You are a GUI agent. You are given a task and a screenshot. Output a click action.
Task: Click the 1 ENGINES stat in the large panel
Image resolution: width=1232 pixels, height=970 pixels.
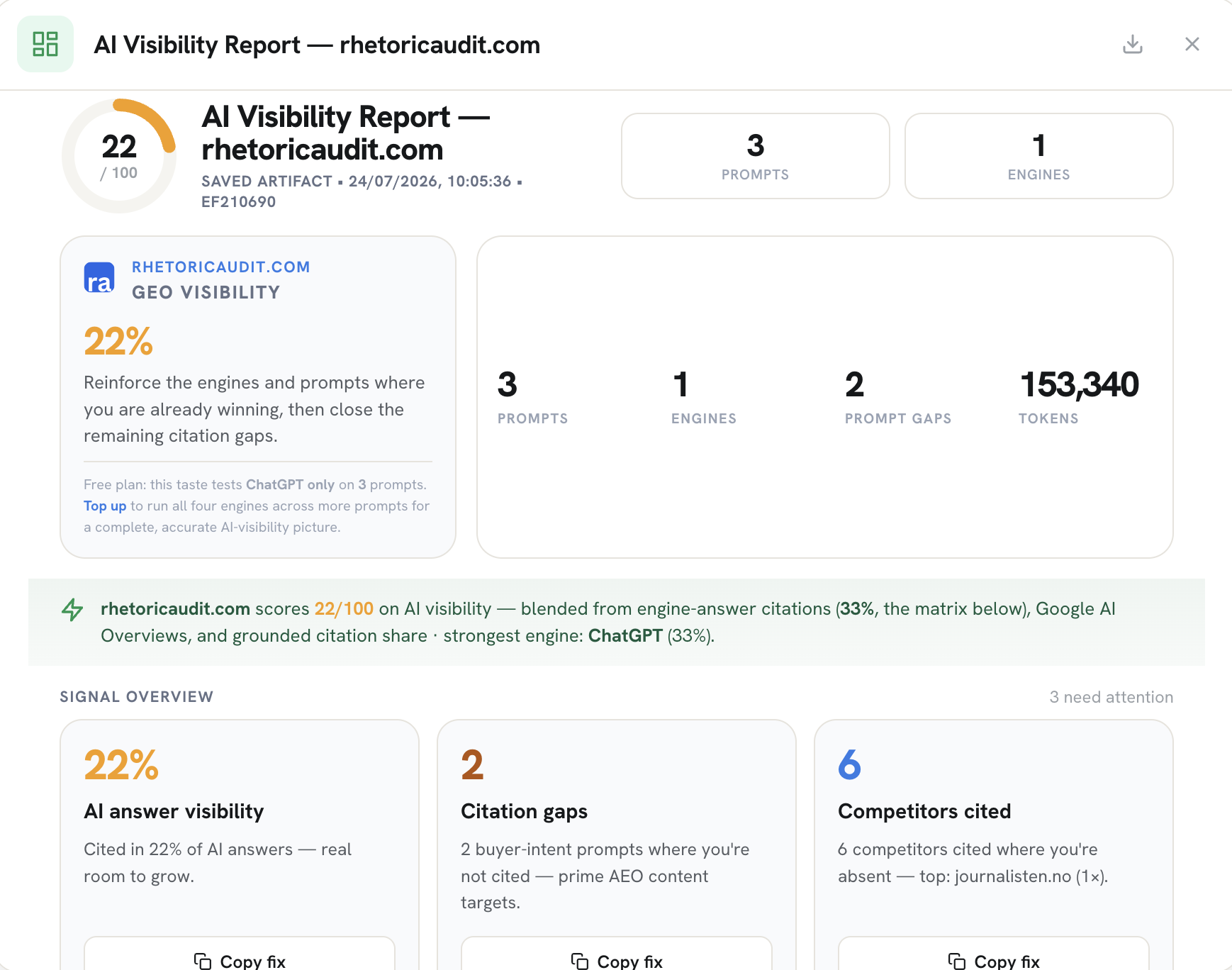point(704,397)
